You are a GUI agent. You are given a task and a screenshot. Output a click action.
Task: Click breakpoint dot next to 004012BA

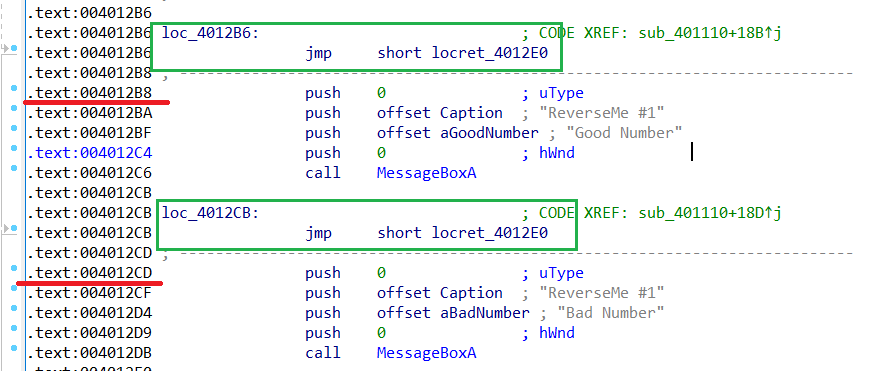point(14,108)
